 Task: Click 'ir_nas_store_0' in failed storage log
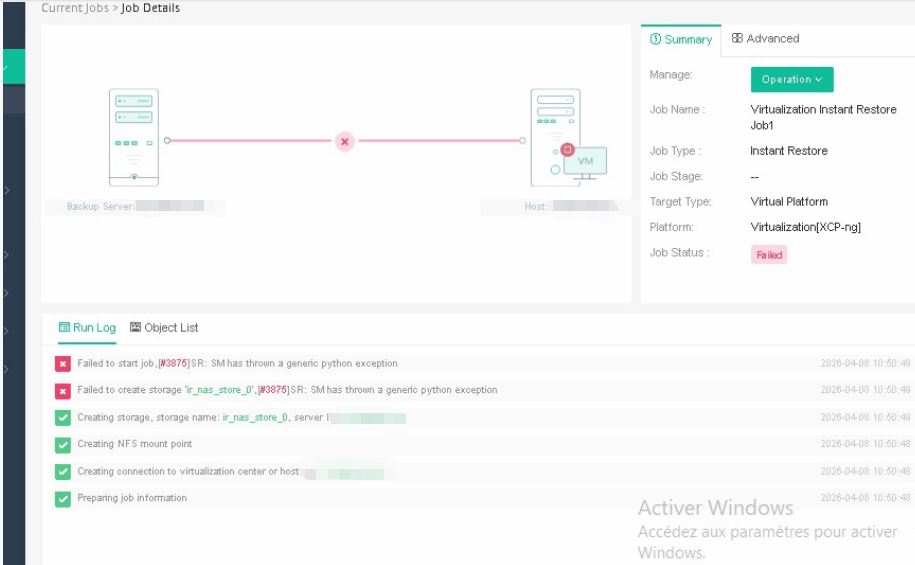pyautogui.click(x=220, y=390)
